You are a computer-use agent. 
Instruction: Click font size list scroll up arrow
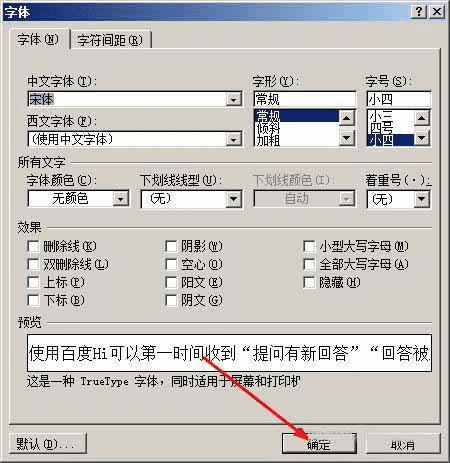[x=421, y=118]
